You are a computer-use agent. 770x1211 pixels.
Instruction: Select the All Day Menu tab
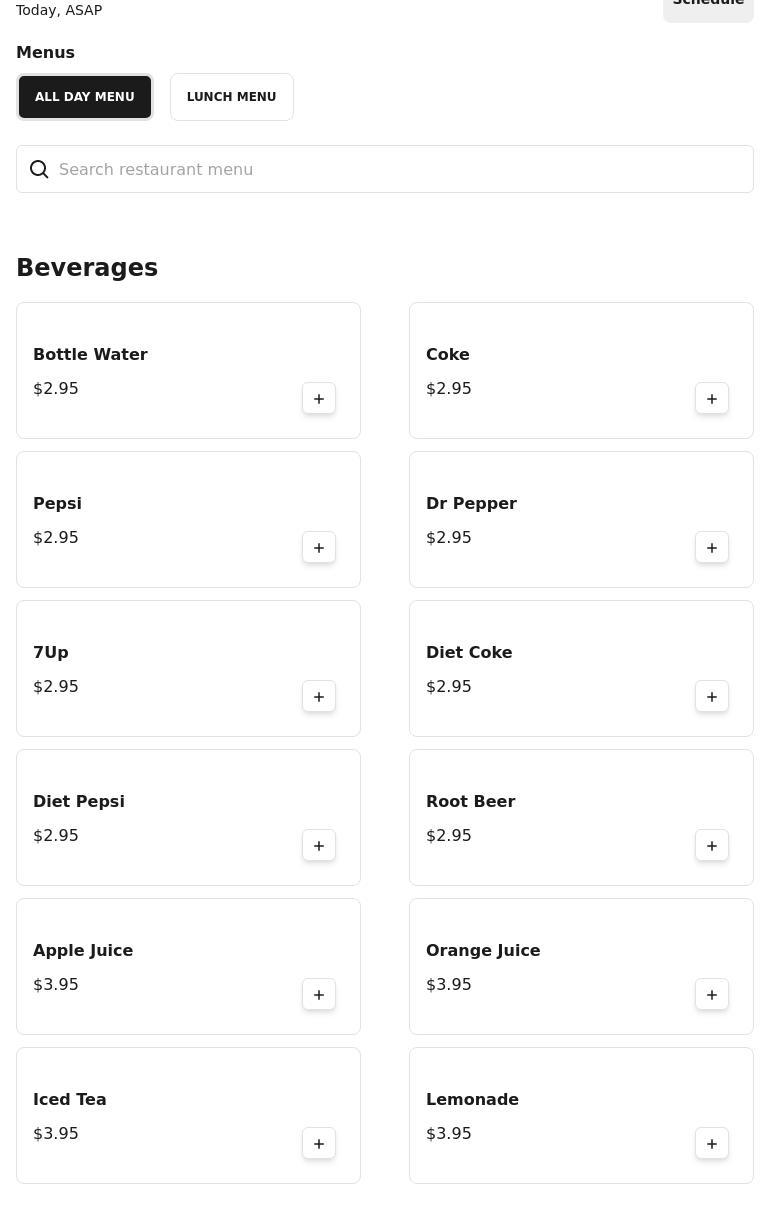(85, 97)
